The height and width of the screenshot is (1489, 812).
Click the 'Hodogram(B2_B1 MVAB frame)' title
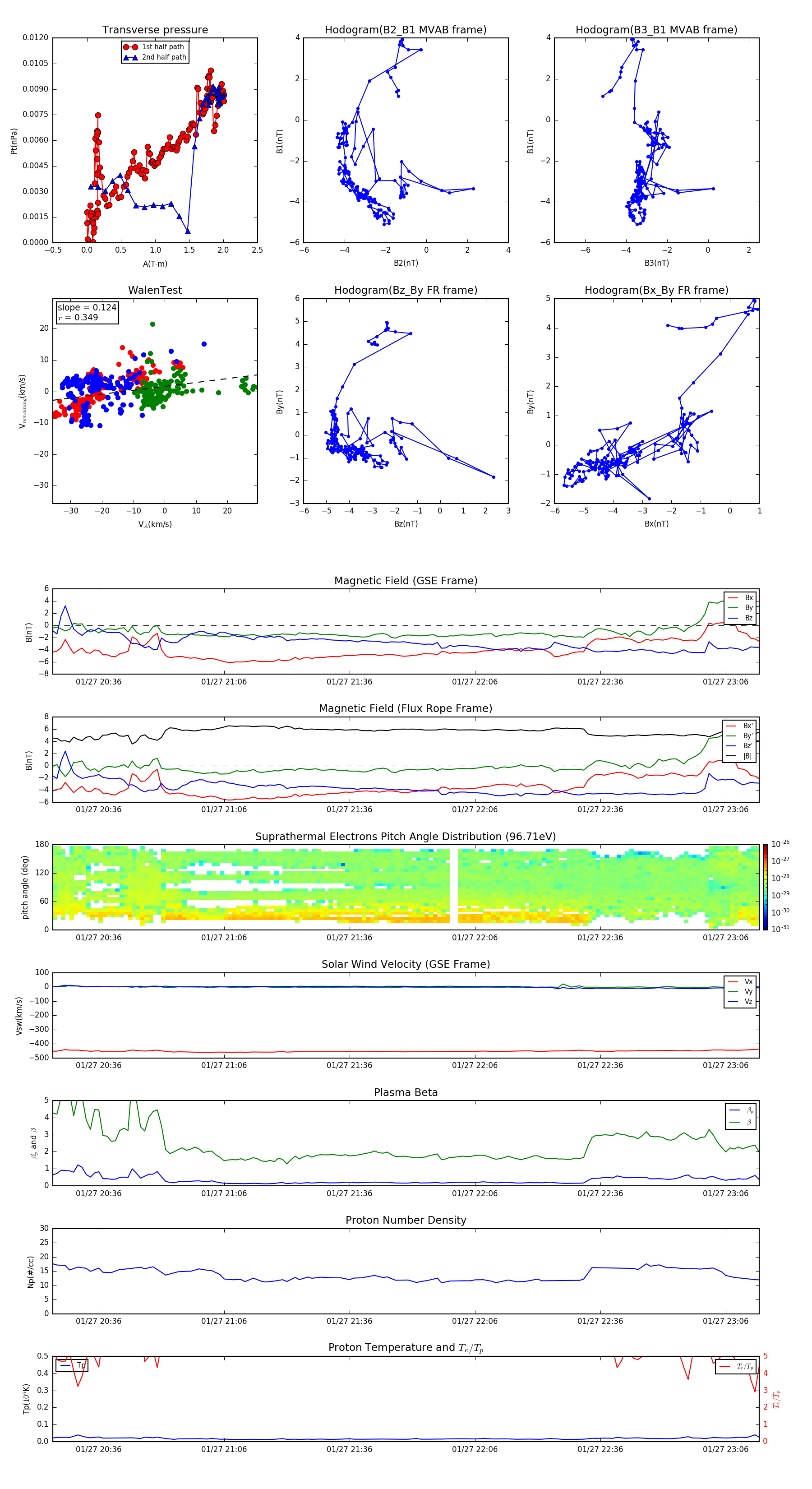(x=406, y=30)
